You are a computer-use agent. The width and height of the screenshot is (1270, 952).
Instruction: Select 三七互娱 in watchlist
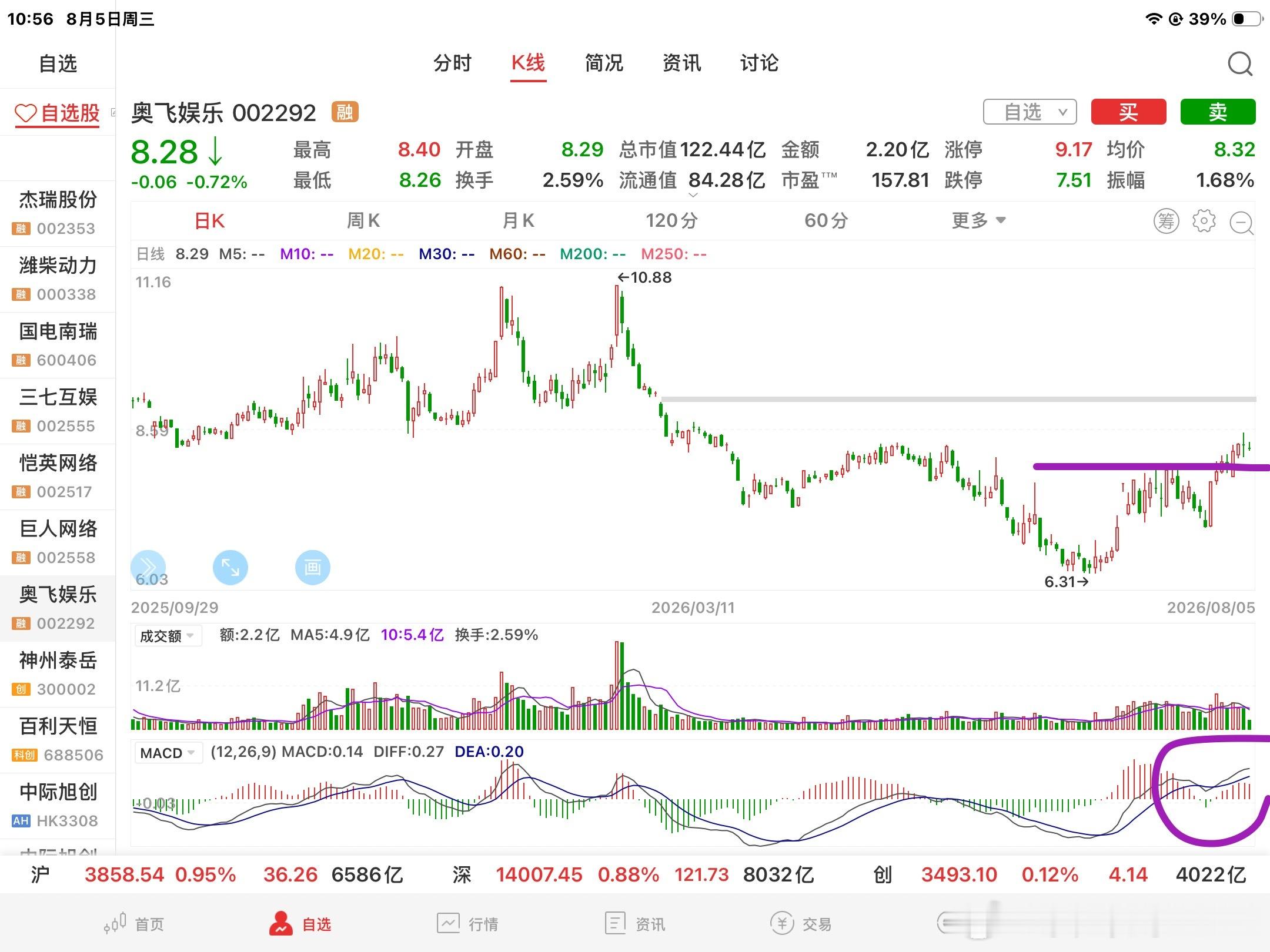[x=58, y=411]
